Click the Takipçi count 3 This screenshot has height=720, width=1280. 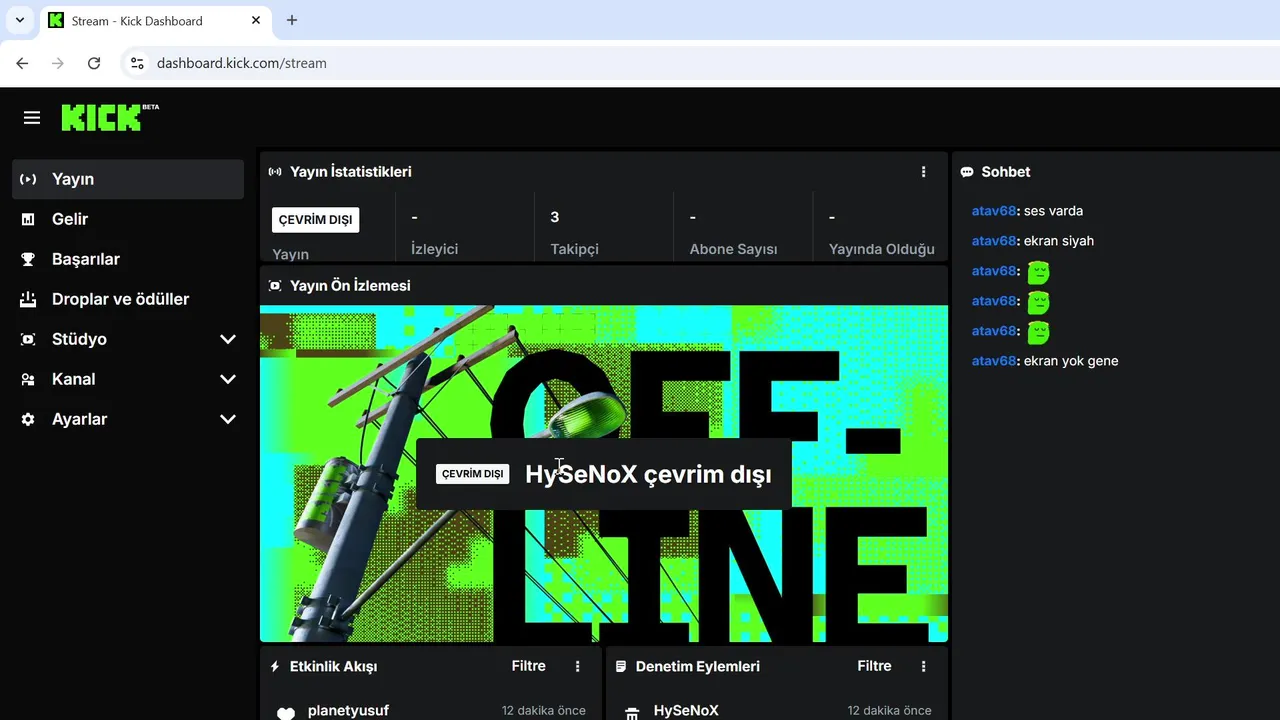(x=555, y=217)
